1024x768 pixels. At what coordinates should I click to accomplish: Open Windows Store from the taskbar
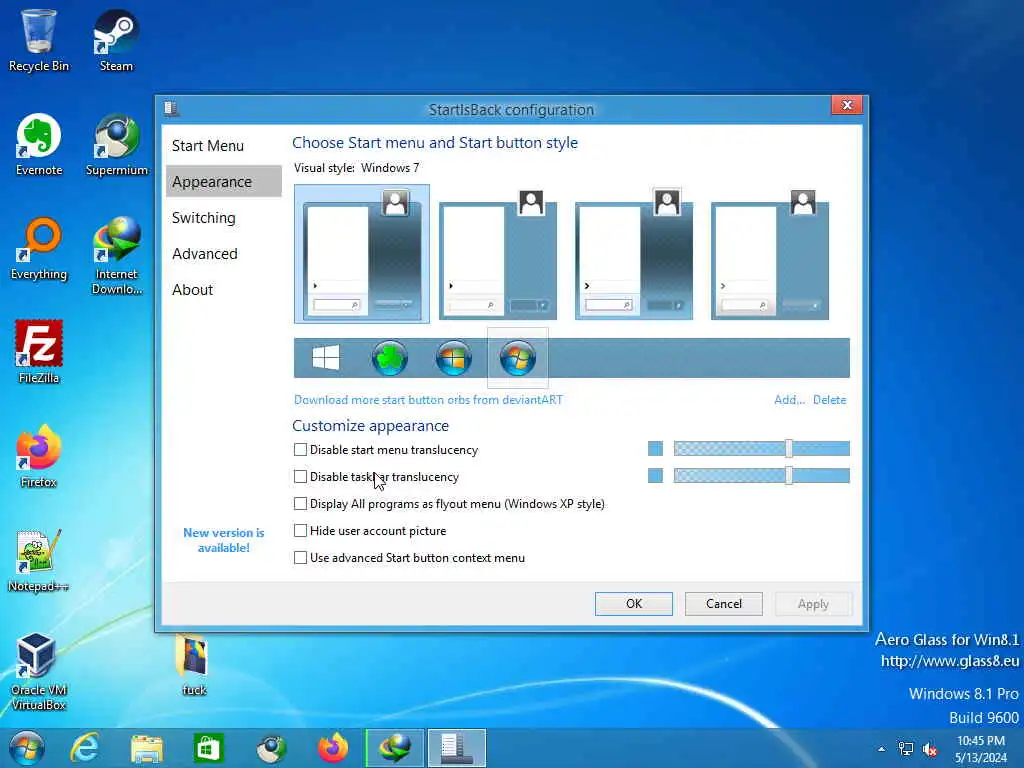208,748
